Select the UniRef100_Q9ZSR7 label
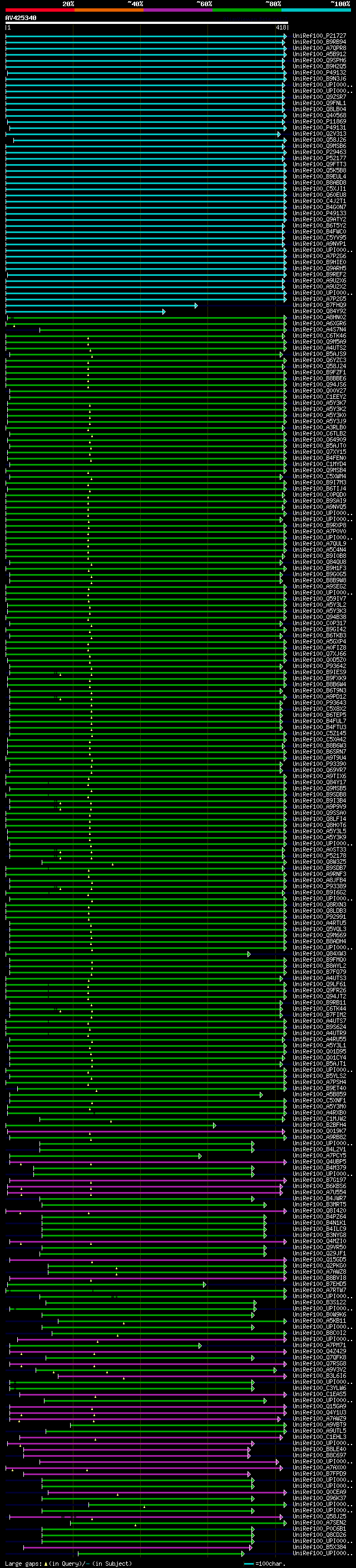 coord(319,97)
